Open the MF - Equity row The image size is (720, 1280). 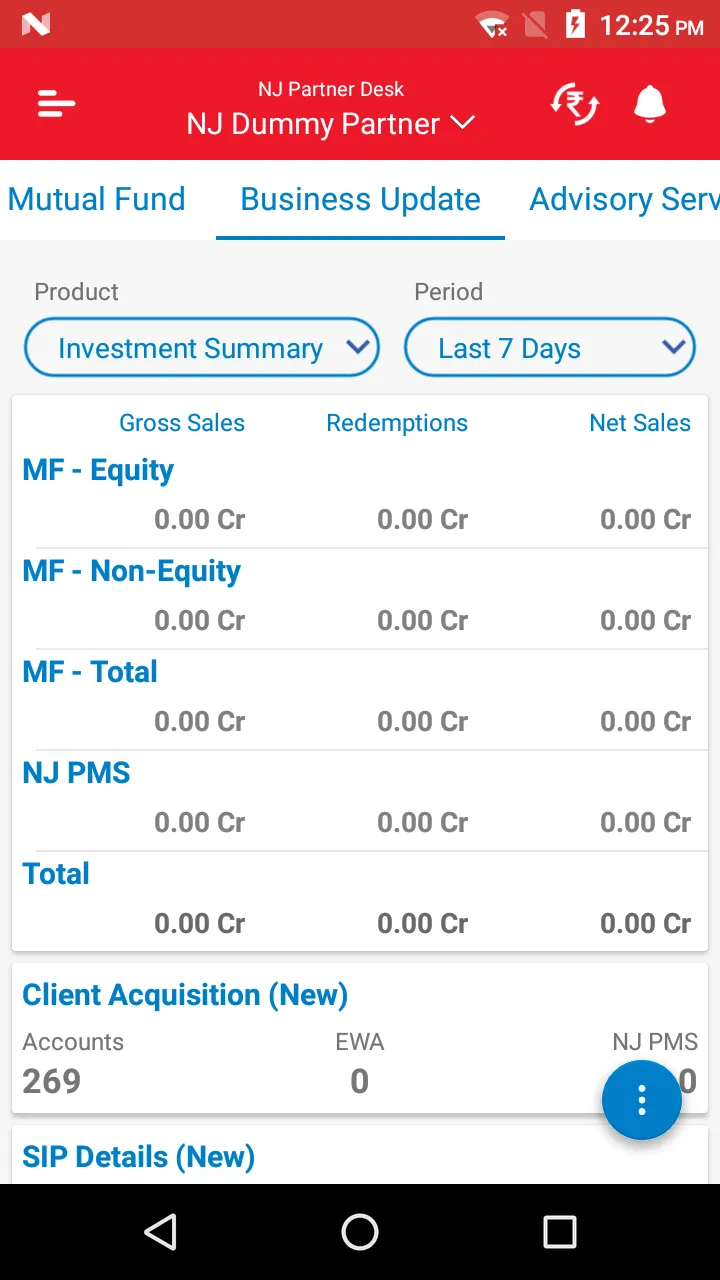(x=98, y=470)
